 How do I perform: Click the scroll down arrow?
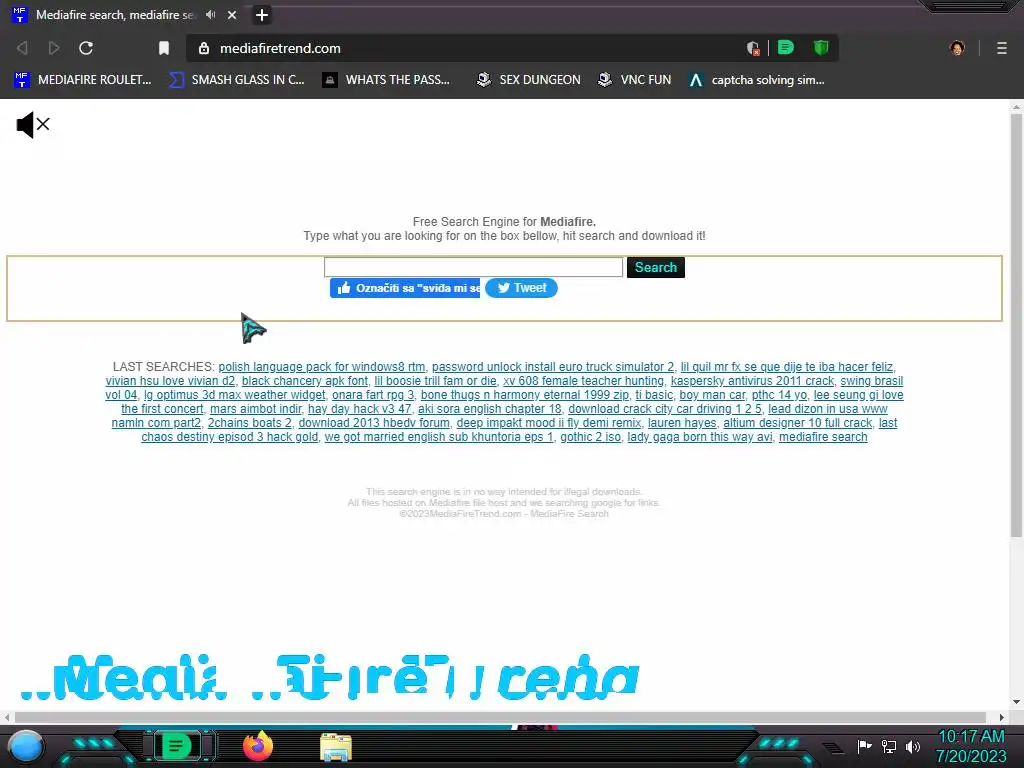coord(1016,702)
